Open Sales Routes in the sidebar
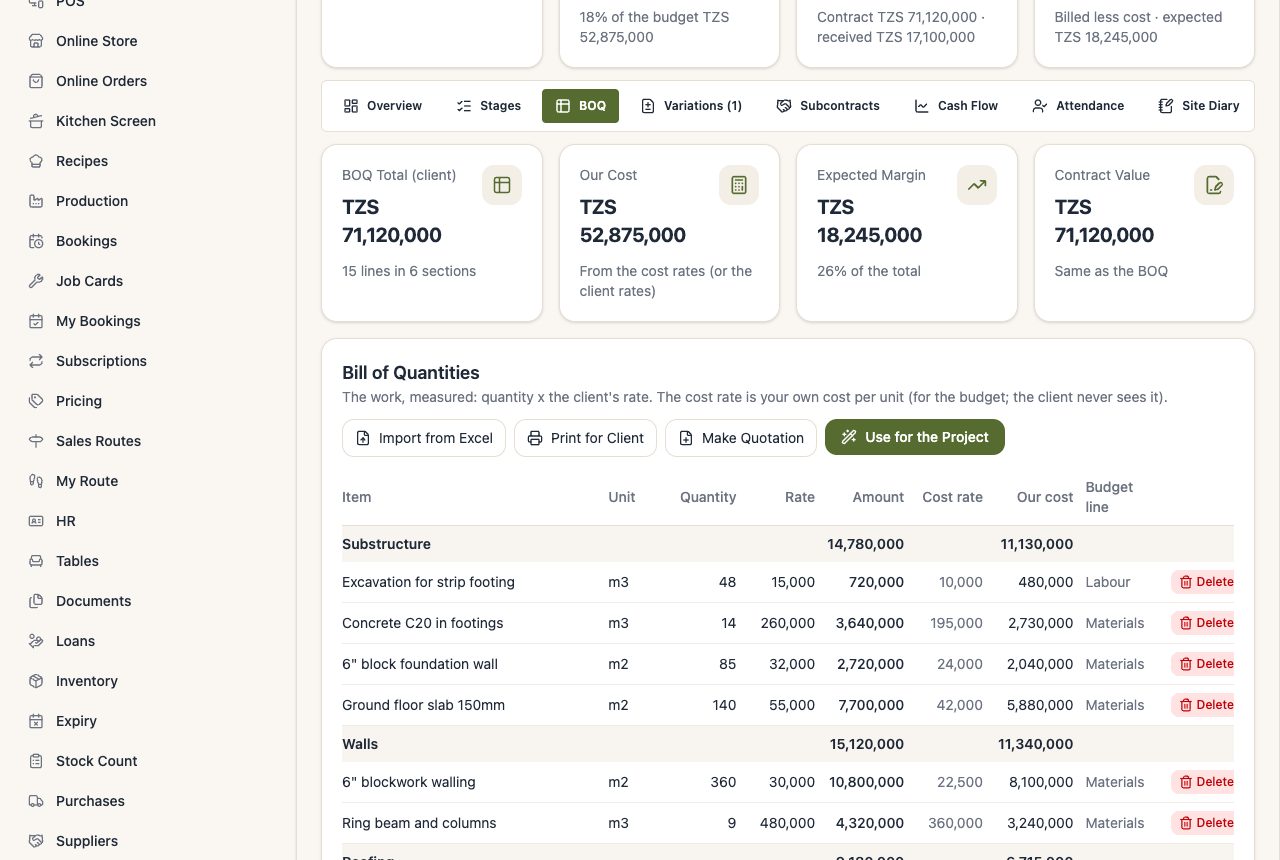The height and width of the screenshot is (860, 1280). 98,441
